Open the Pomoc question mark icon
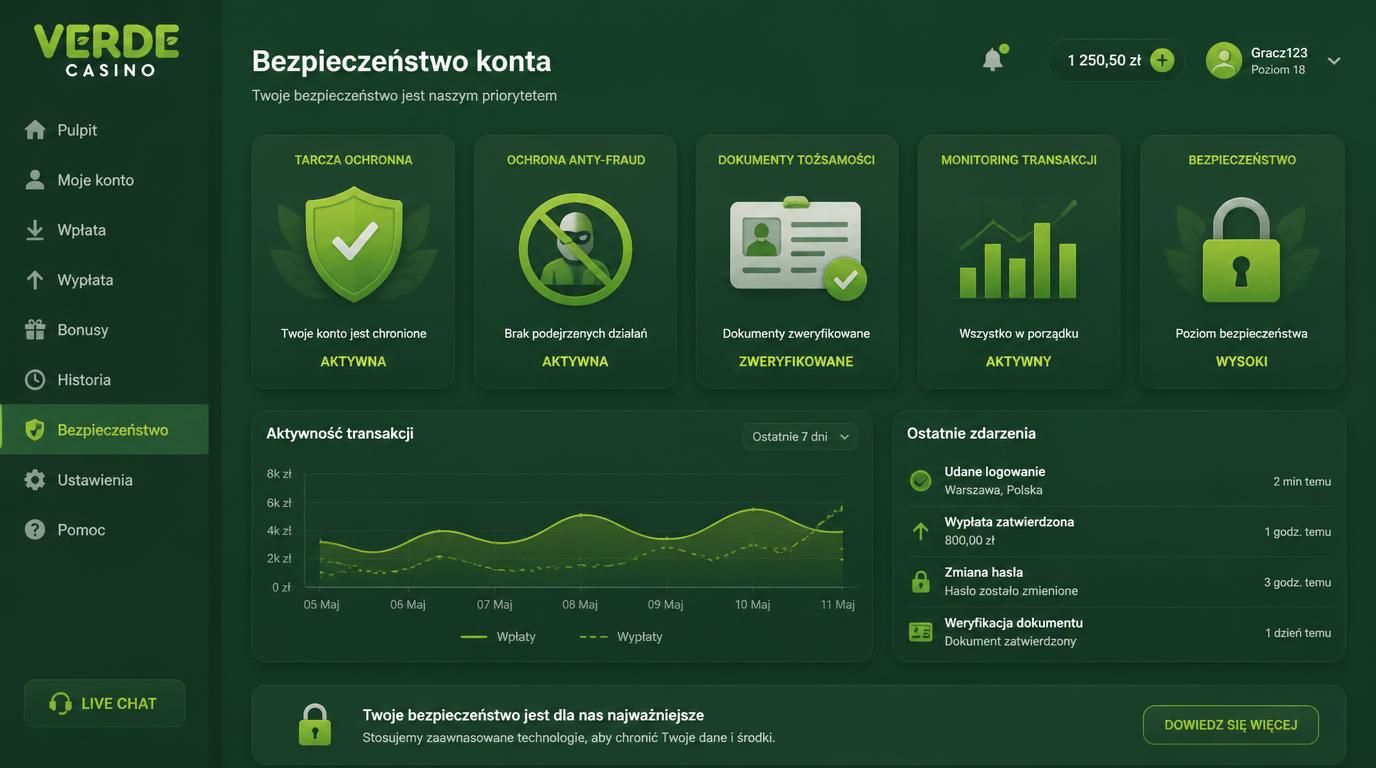Viewport: 1376px width, 768px height. tap(35, 530)
